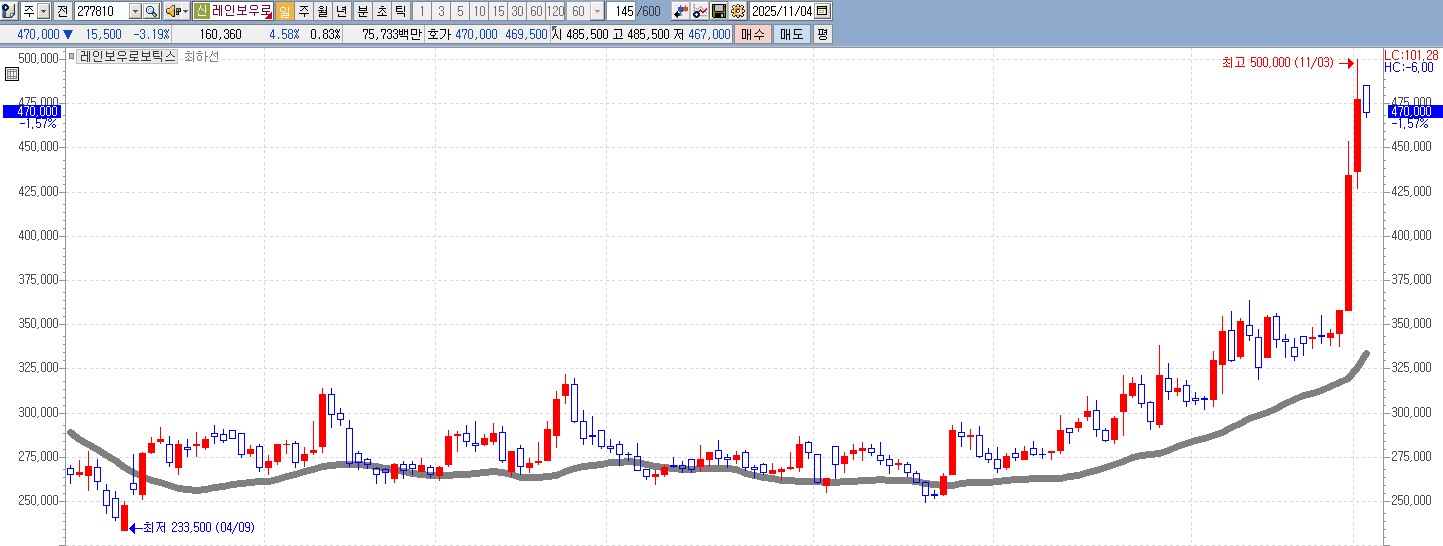This screenshot has width=1443, height=546.
Task: Click the 매수 buy button
Action: point(752,34)
